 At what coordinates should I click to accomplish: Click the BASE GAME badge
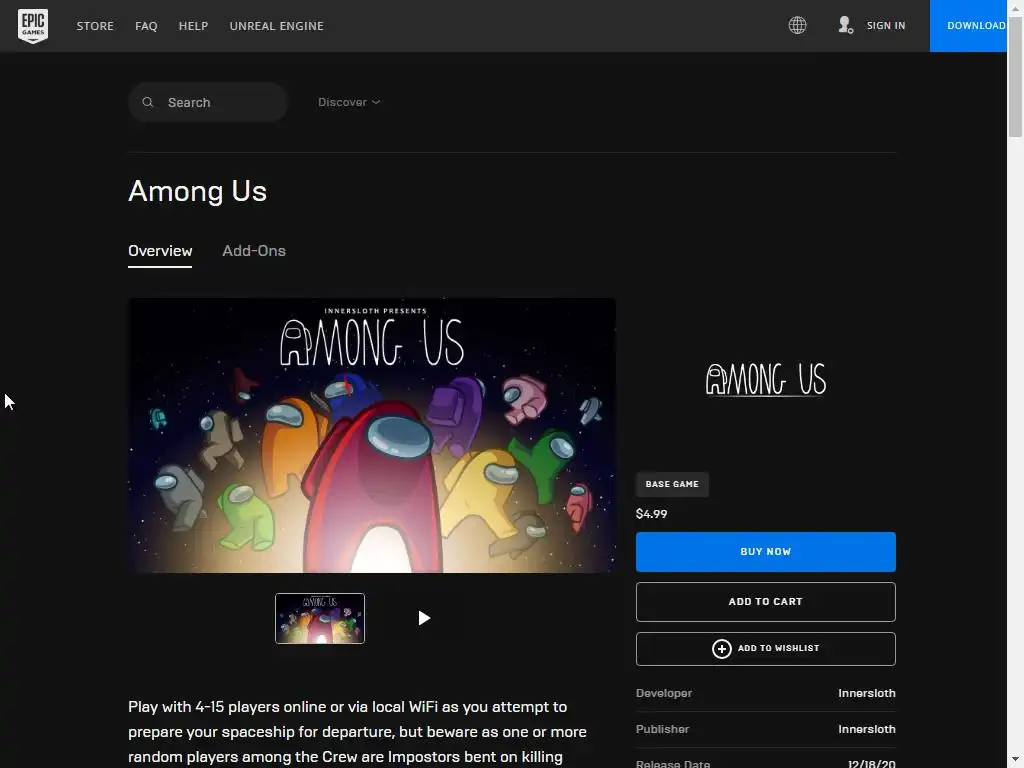tap(672, 484)
